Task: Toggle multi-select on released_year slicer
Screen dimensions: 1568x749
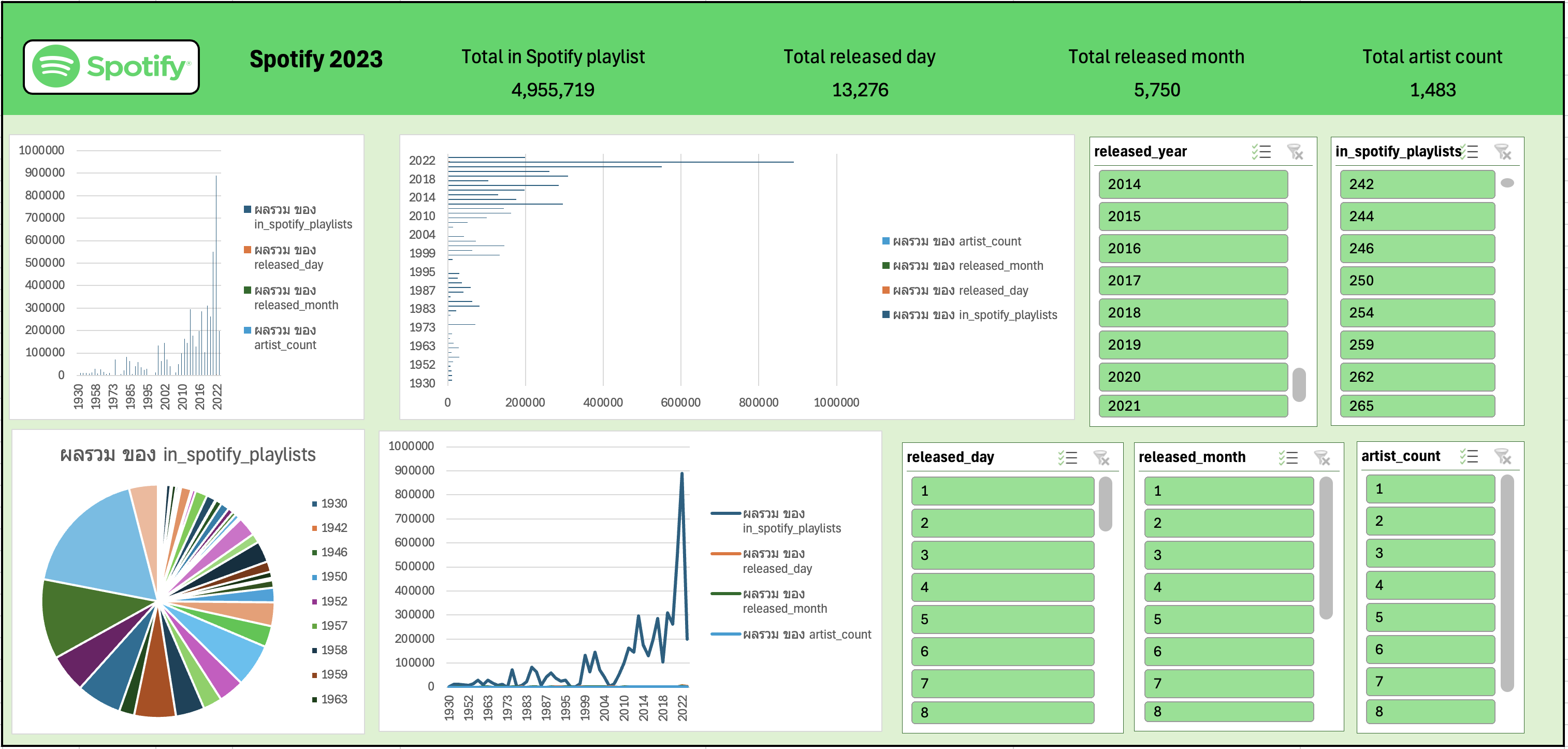Action: tap(1261, 152)
